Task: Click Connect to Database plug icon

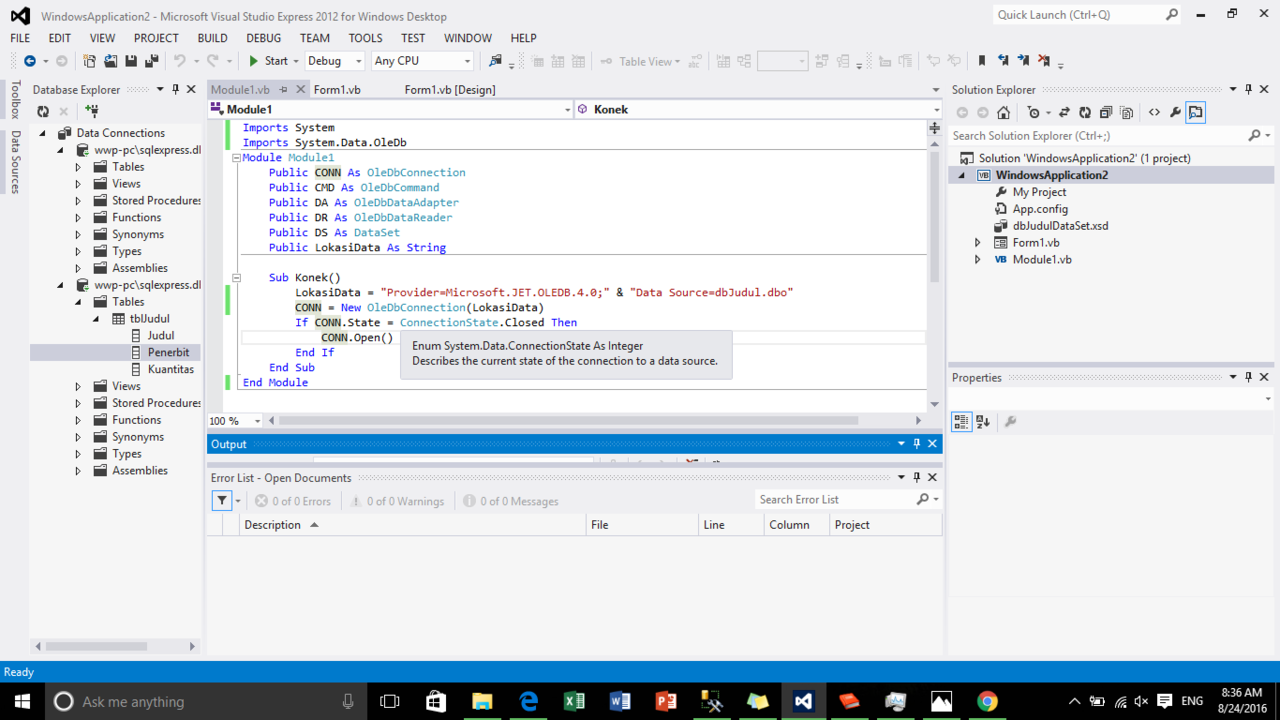Action: (92, 112)
